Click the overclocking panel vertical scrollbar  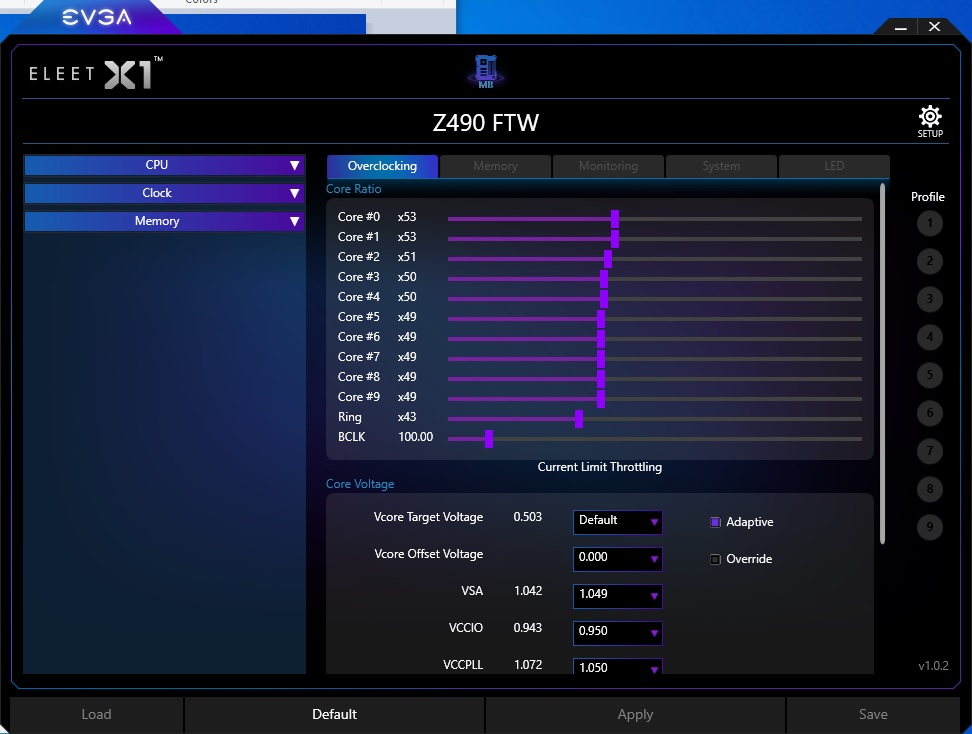(883, 364)
